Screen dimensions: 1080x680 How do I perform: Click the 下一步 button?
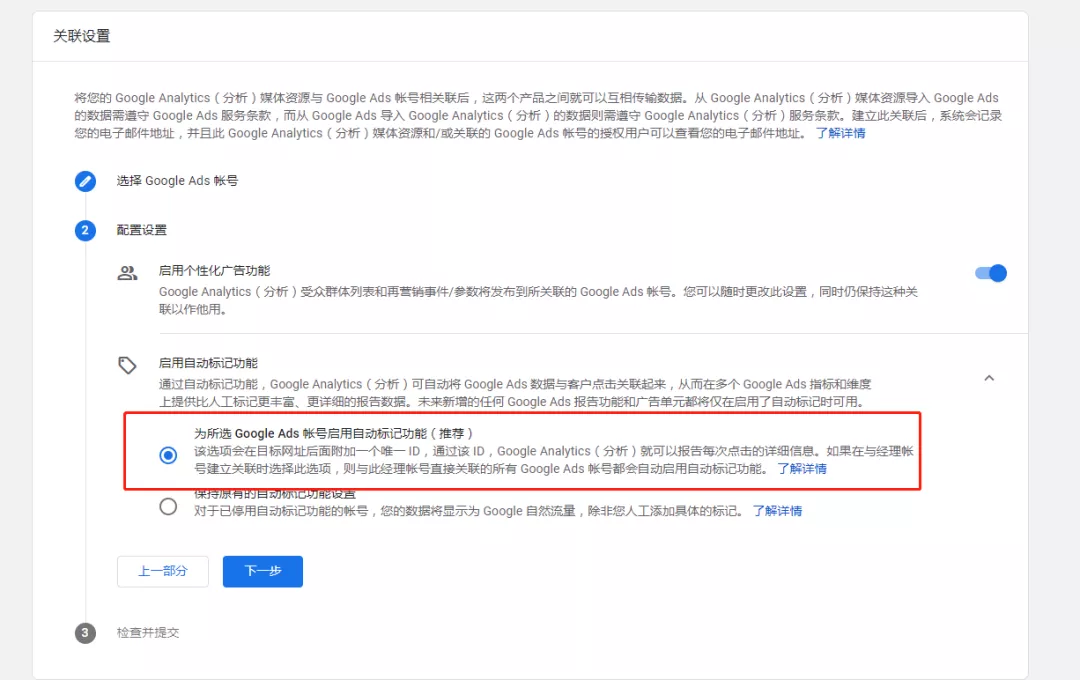pyautogui.click(x=262, y=571)
